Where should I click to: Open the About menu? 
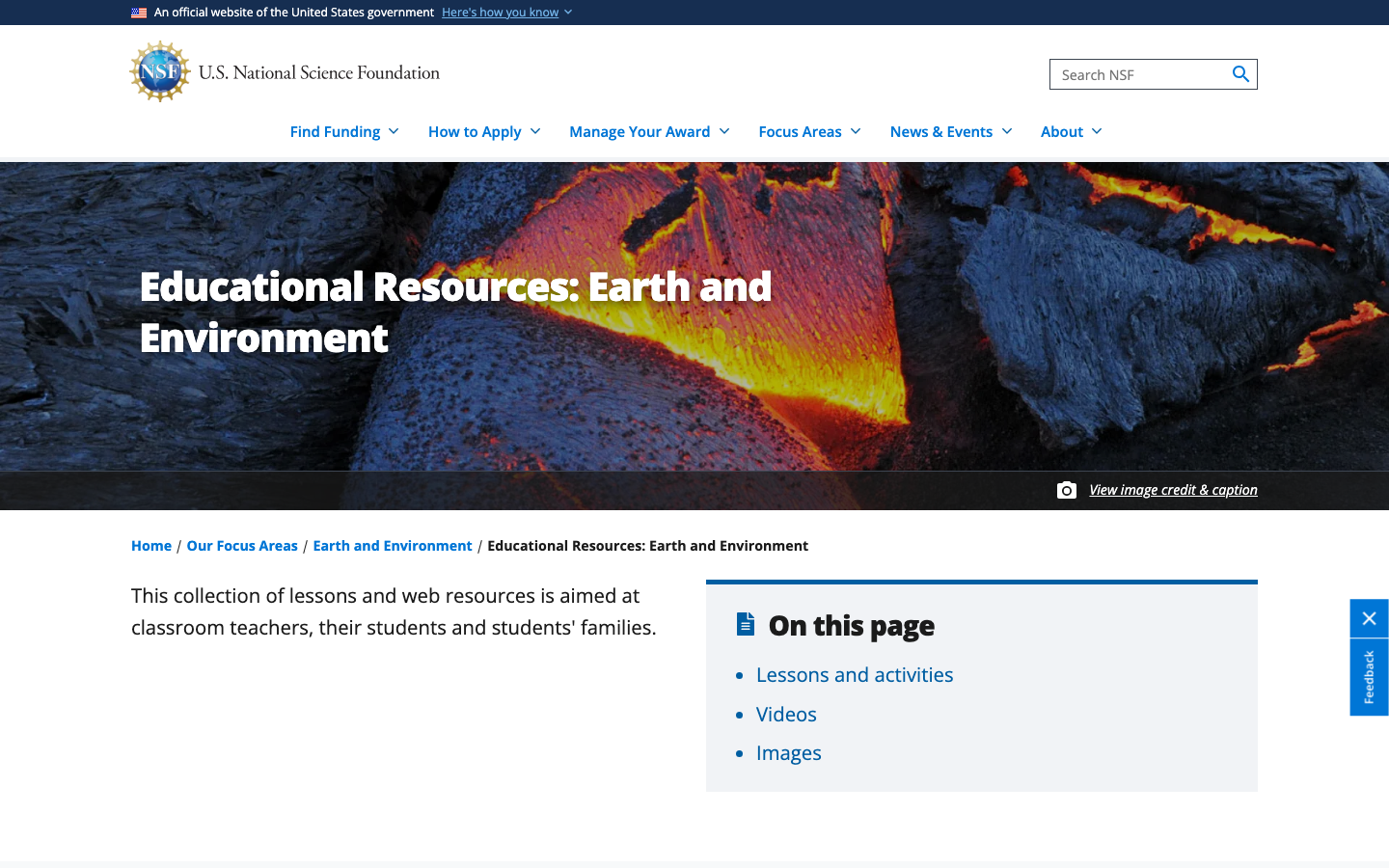point(1071,131)
